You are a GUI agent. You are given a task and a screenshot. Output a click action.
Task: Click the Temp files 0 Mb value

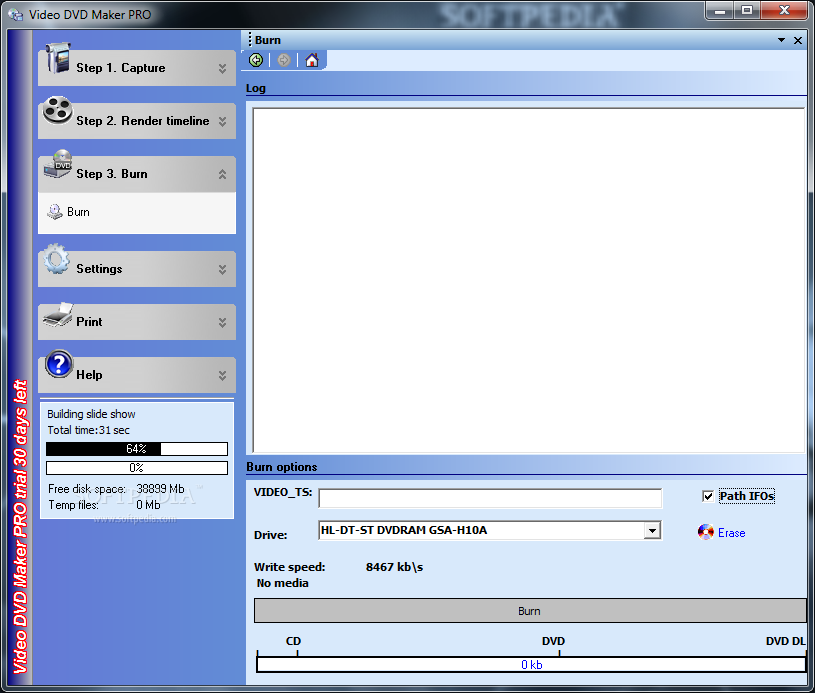coord(148,505)
